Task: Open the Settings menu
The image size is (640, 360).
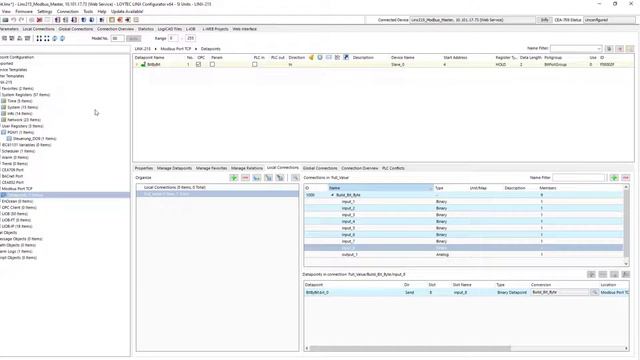Action: (44, 11)
